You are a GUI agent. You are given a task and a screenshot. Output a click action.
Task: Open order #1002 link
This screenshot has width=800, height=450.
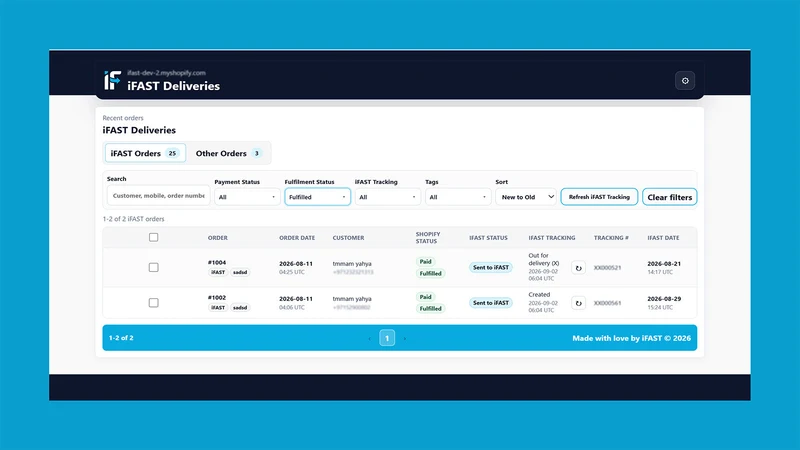(217, 297)
